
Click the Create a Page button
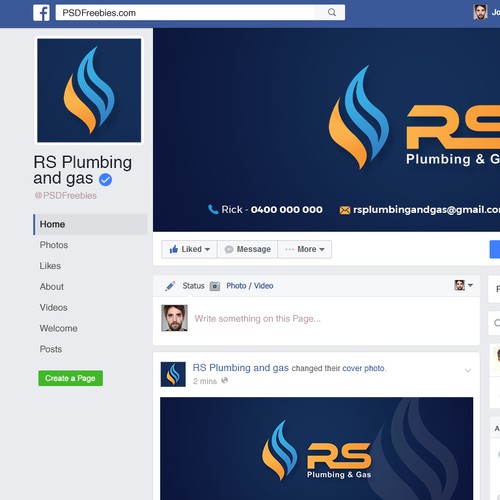(x=70, y=378)
